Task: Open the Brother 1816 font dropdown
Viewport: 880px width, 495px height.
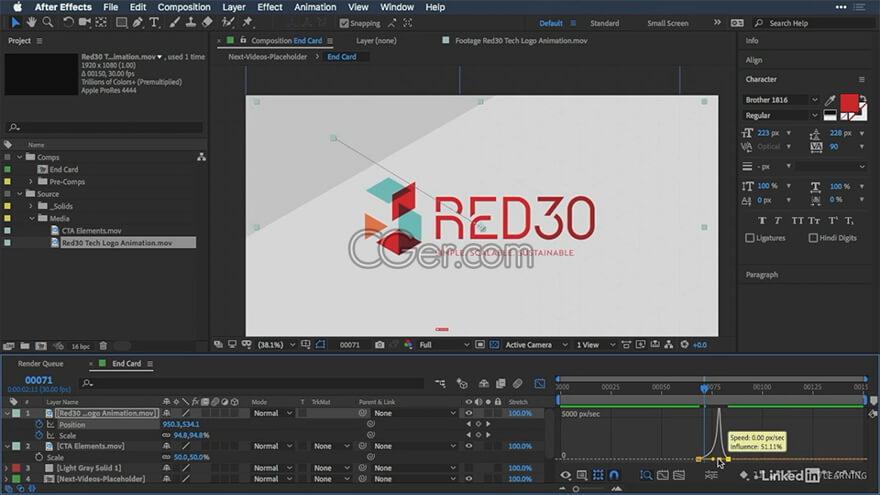Action: tap(781, 100)
